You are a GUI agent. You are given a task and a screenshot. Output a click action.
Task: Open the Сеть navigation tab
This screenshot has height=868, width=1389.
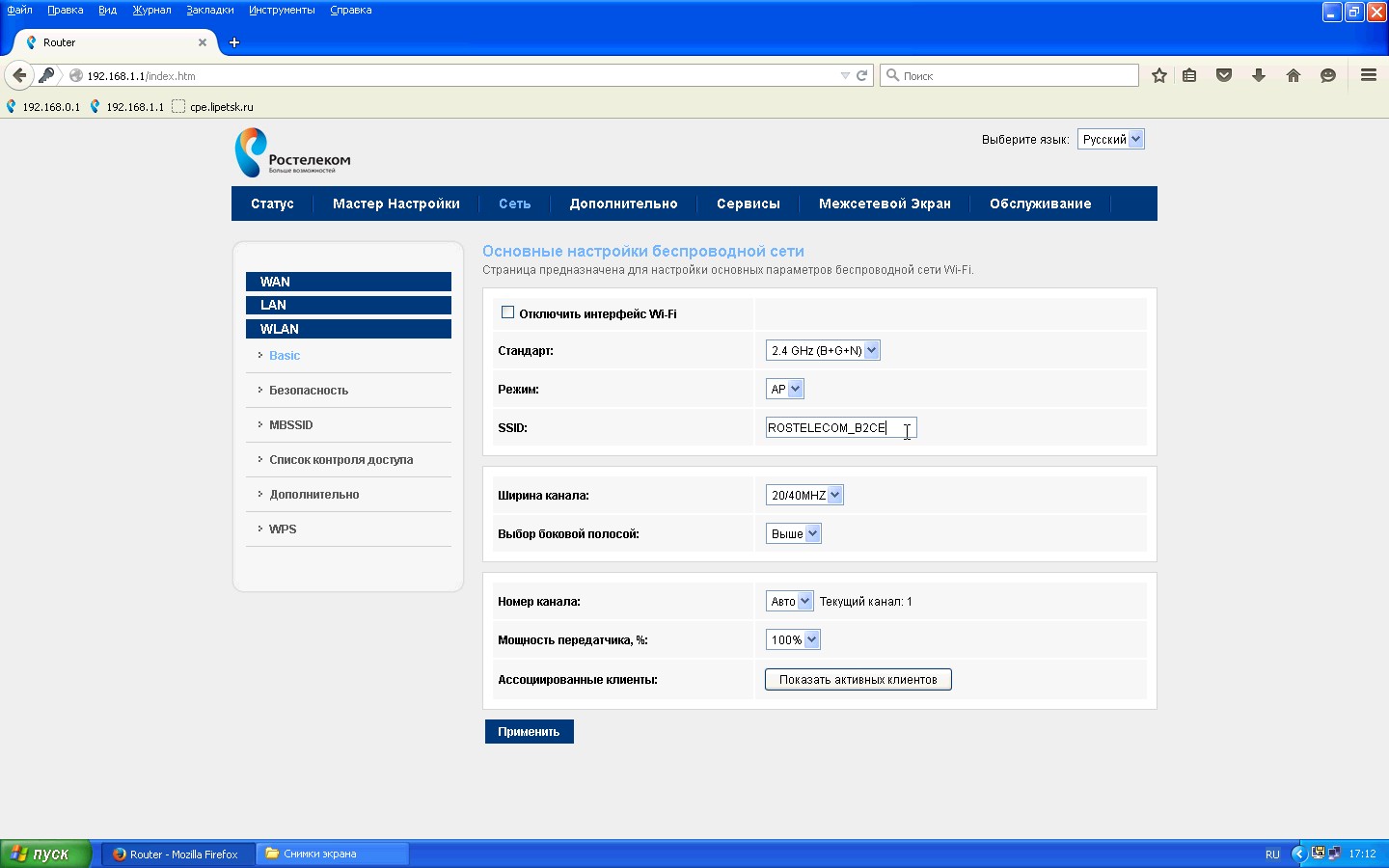[x=515, y=203]
